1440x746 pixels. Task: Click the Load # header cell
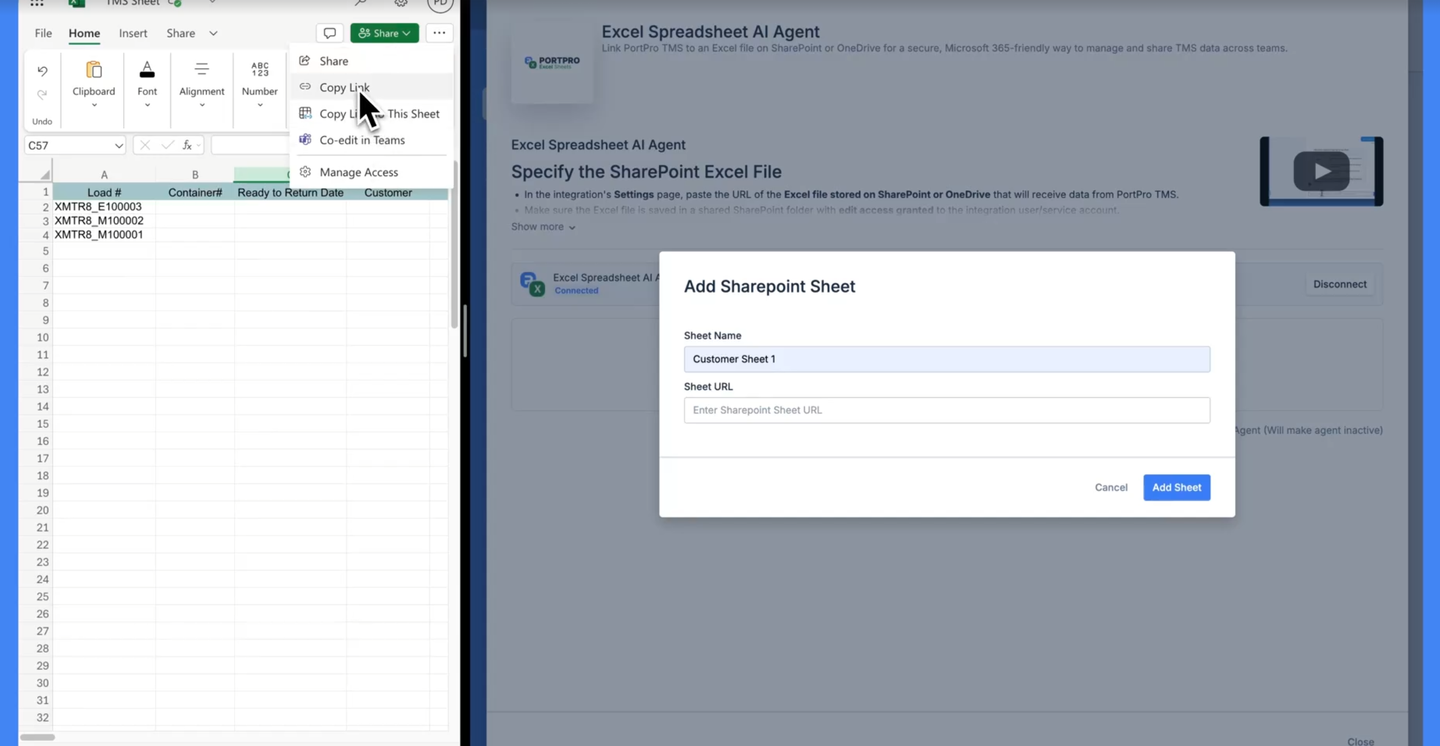104,192
